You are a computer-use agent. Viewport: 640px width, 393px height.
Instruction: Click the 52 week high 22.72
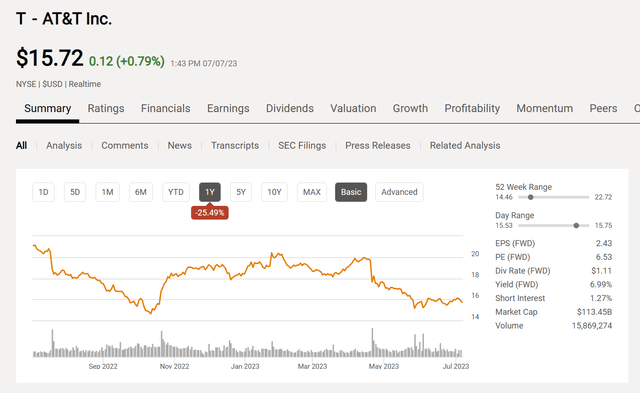coord(603,198)
